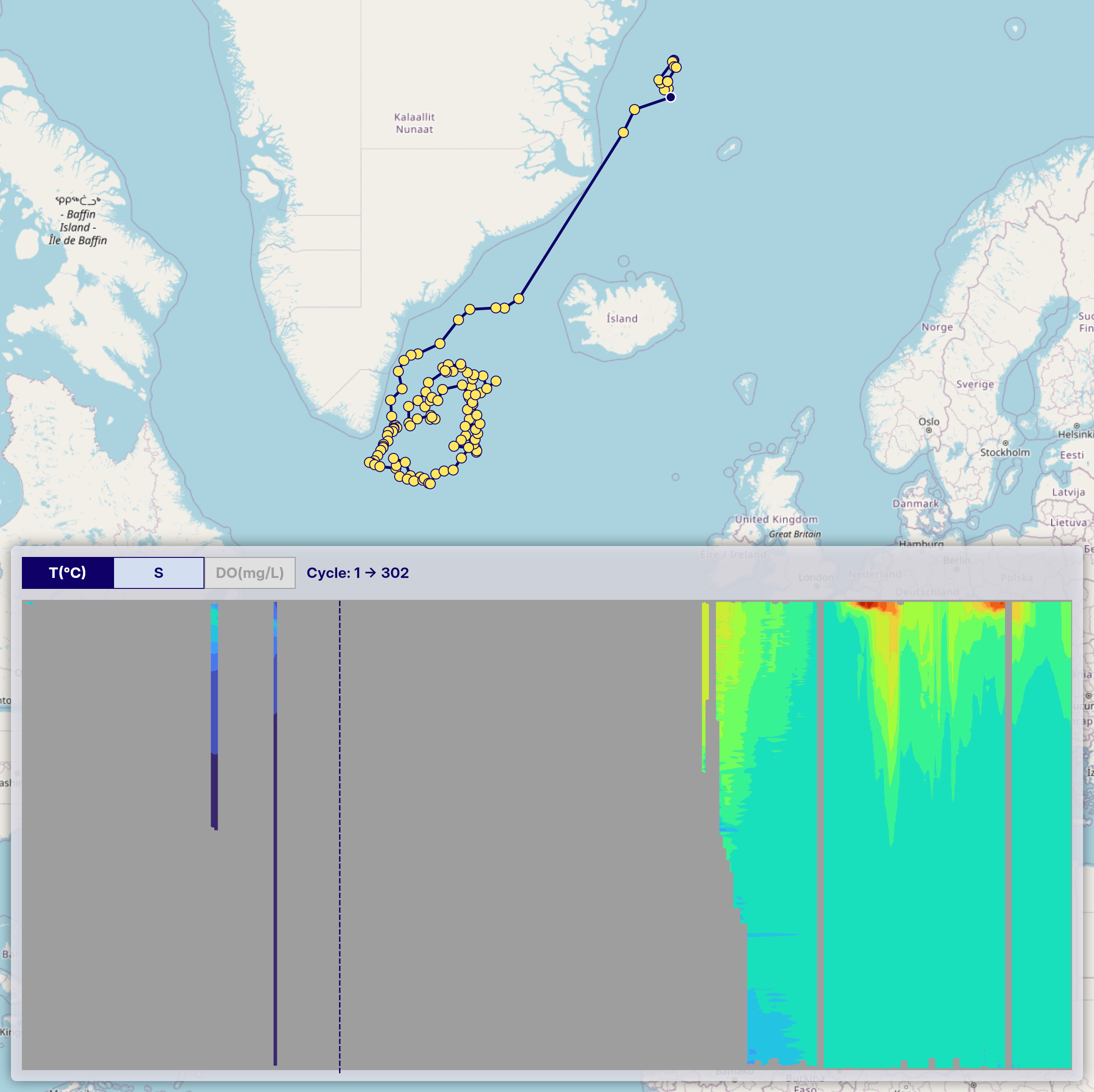Click the Cycle: 1 → 302 label
The image size is (1094, 1092).
[357, 572]
